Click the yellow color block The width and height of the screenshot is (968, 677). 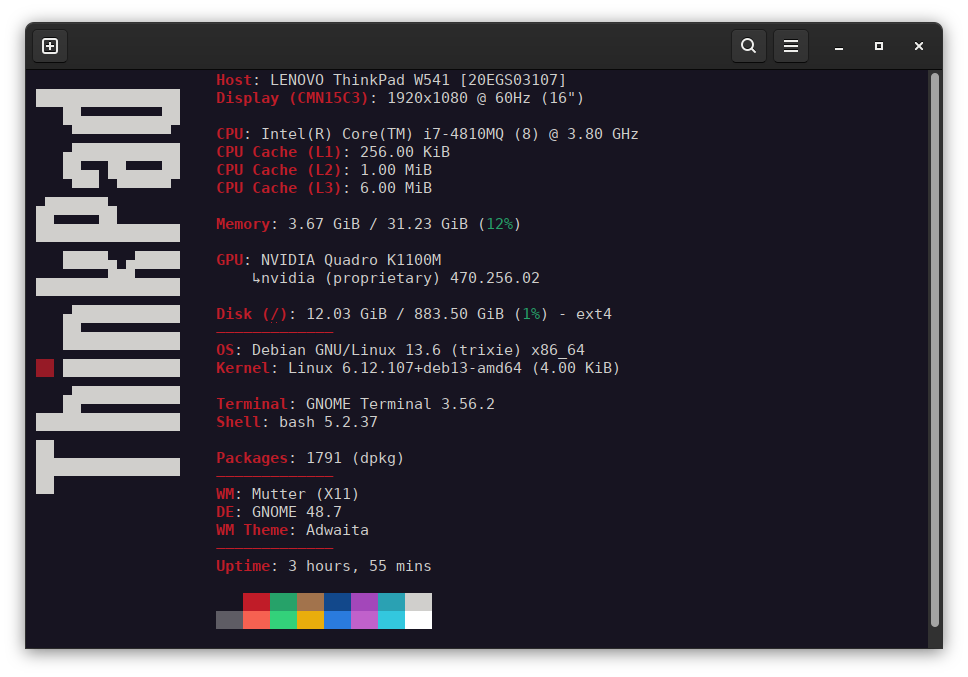(311, 620)
